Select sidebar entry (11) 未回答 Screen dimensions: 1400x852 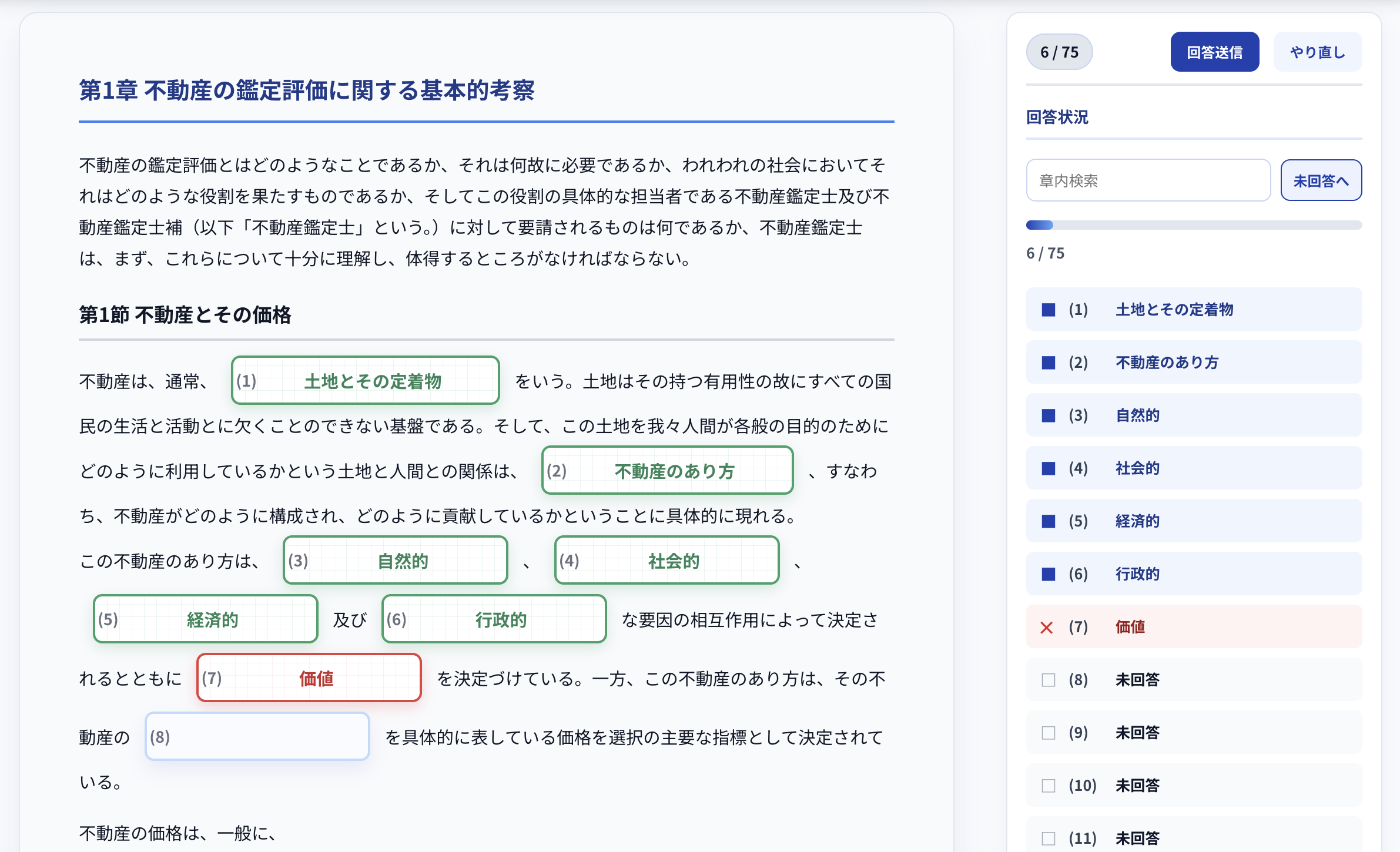point(1193,837)
